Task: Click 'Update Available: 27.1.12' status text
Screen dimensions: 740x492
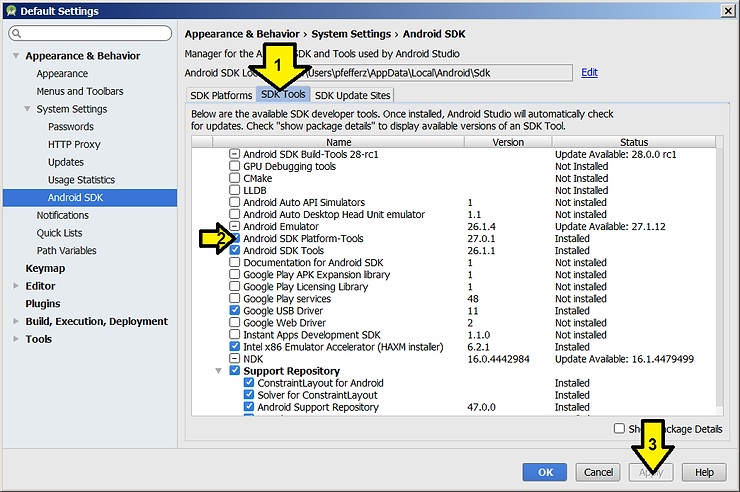Action: click(610, 226)
